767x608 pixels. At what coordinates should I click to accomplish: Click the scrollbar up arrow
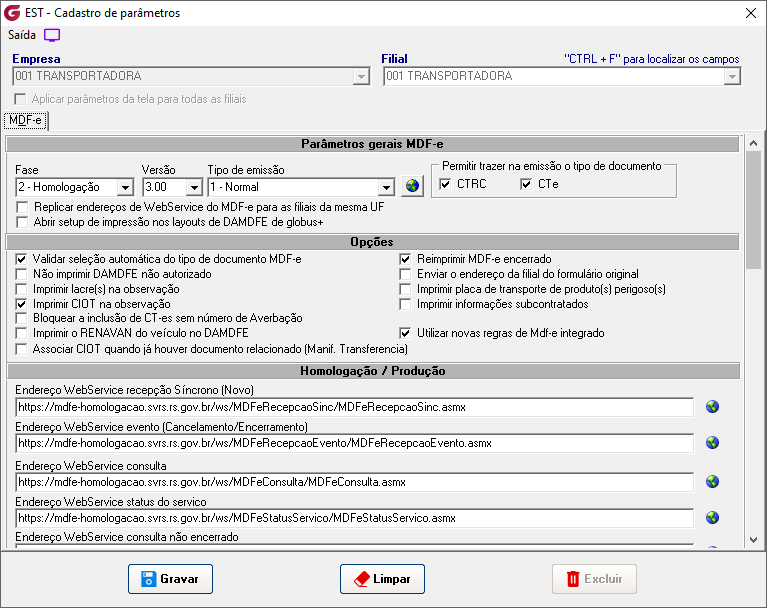point(753,143)
